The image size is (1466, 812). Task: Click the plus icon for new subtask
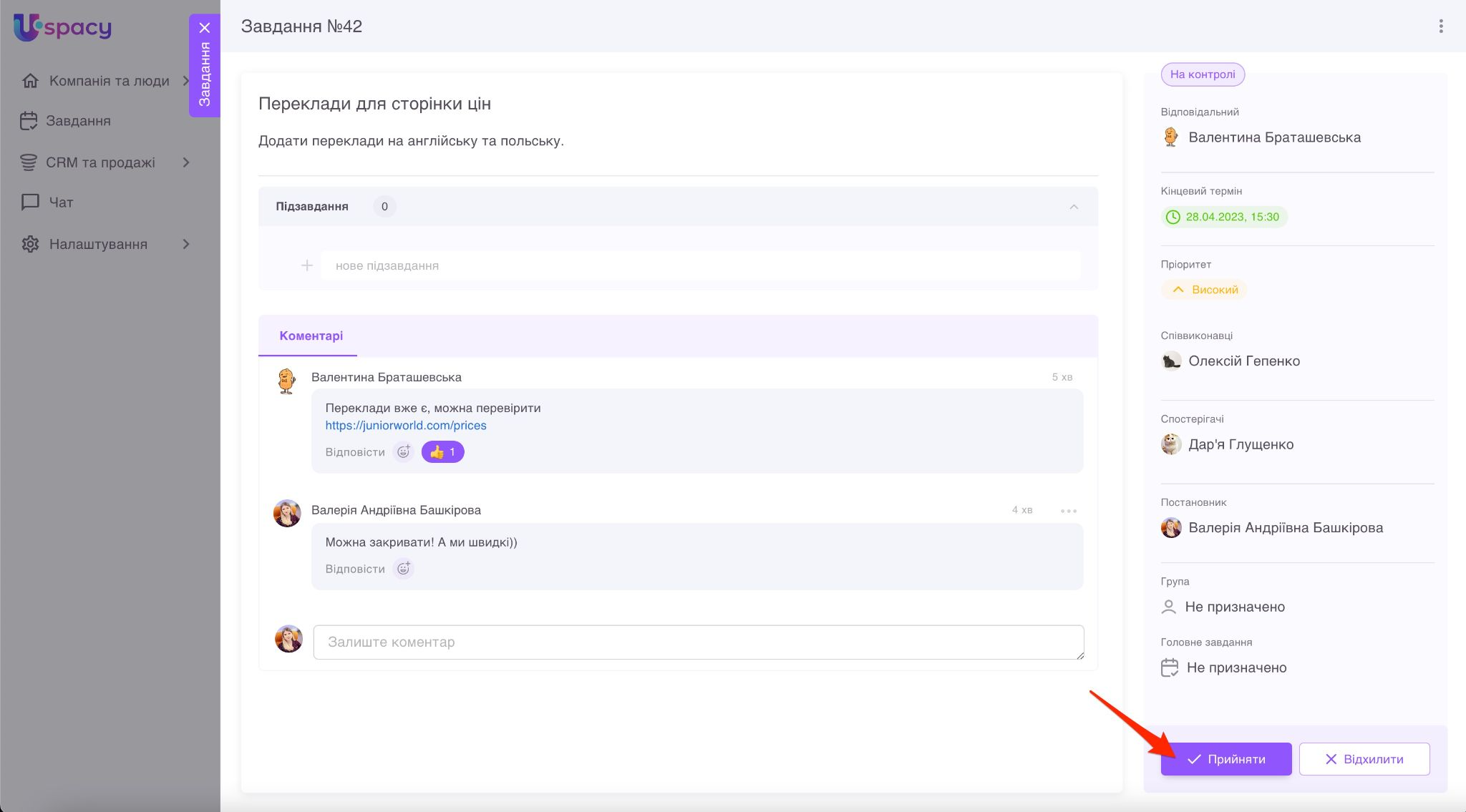(307, 265)
